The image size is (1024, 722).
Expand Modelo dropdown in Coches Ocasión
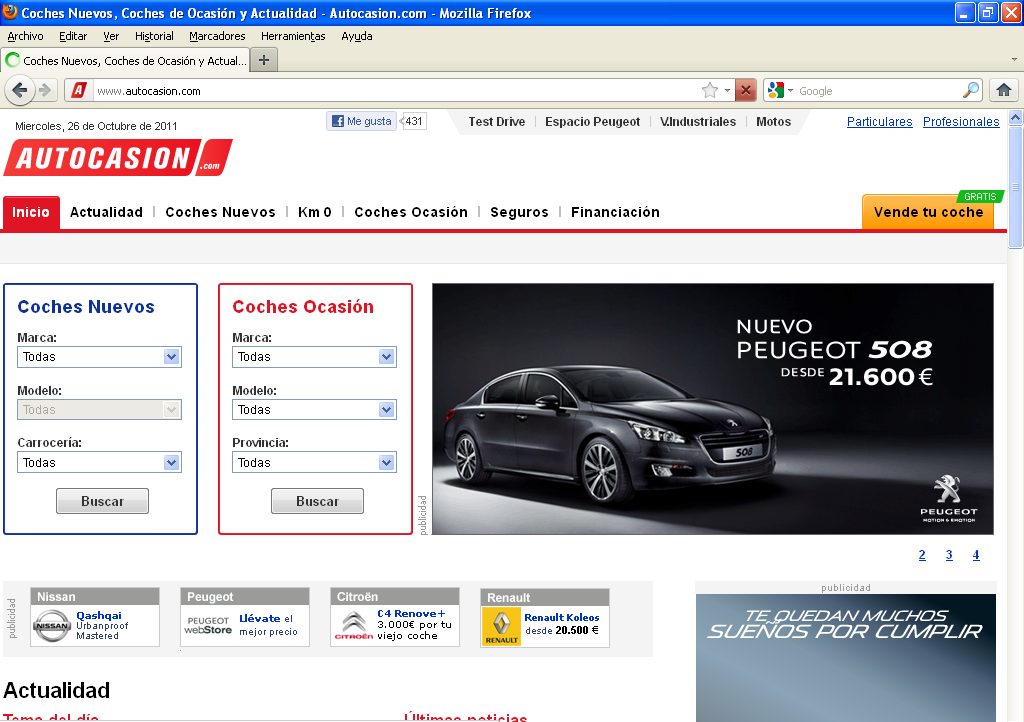386,409
